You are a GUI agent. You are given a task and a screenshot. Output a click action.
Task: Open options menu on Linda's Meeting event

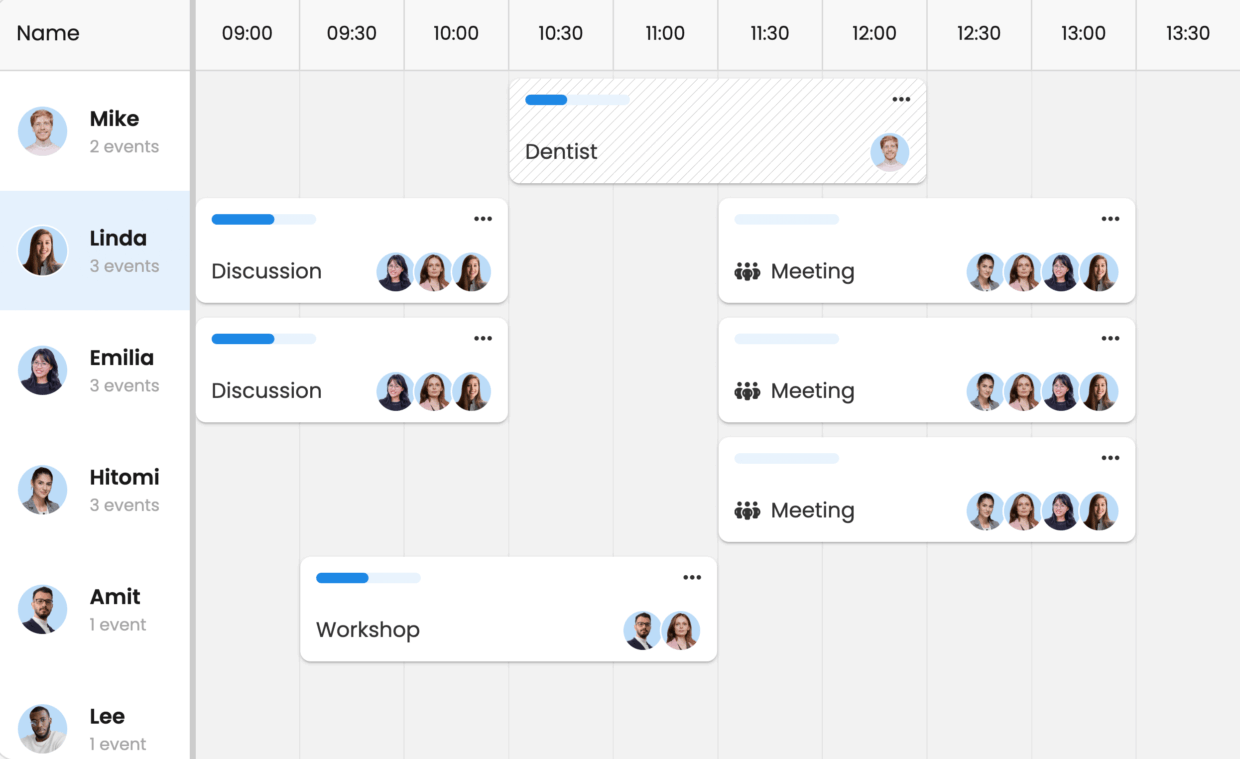1110,219
